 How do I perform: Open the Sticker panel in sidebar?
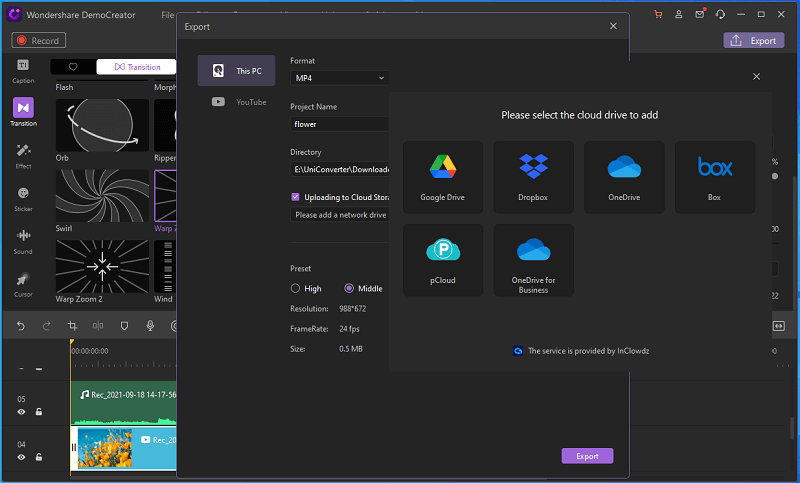(x=23, y=198)
